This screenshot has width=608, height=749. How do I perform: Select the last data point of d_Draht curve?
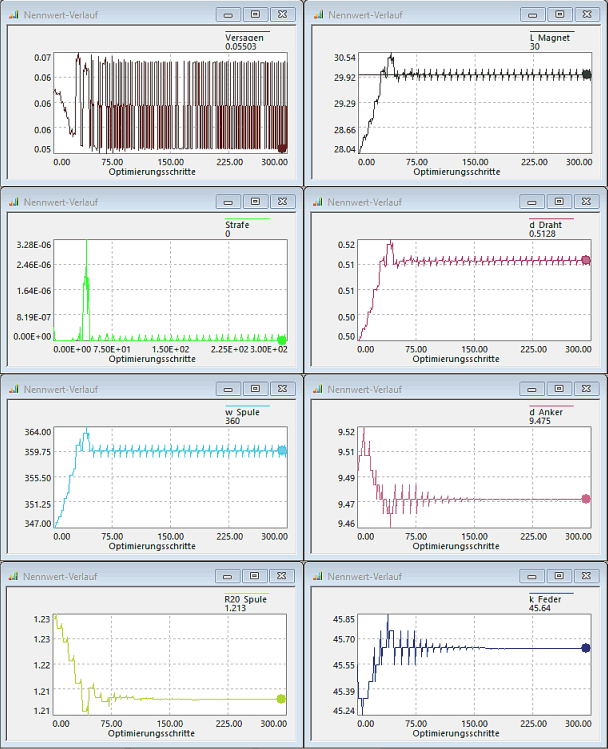tap(586, 260)
